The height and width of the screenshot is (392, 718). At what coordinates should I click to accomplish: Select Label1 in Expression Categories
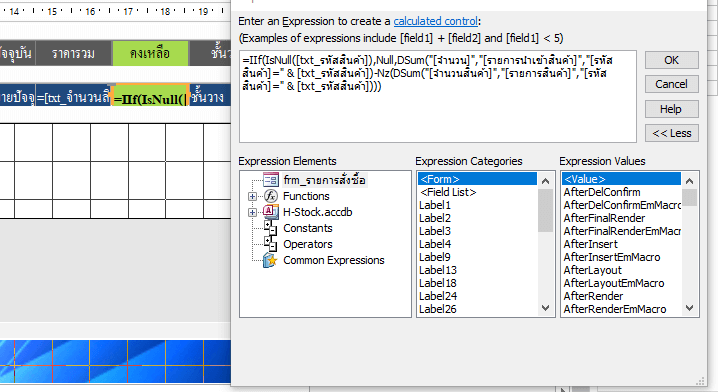click(477, 205)
